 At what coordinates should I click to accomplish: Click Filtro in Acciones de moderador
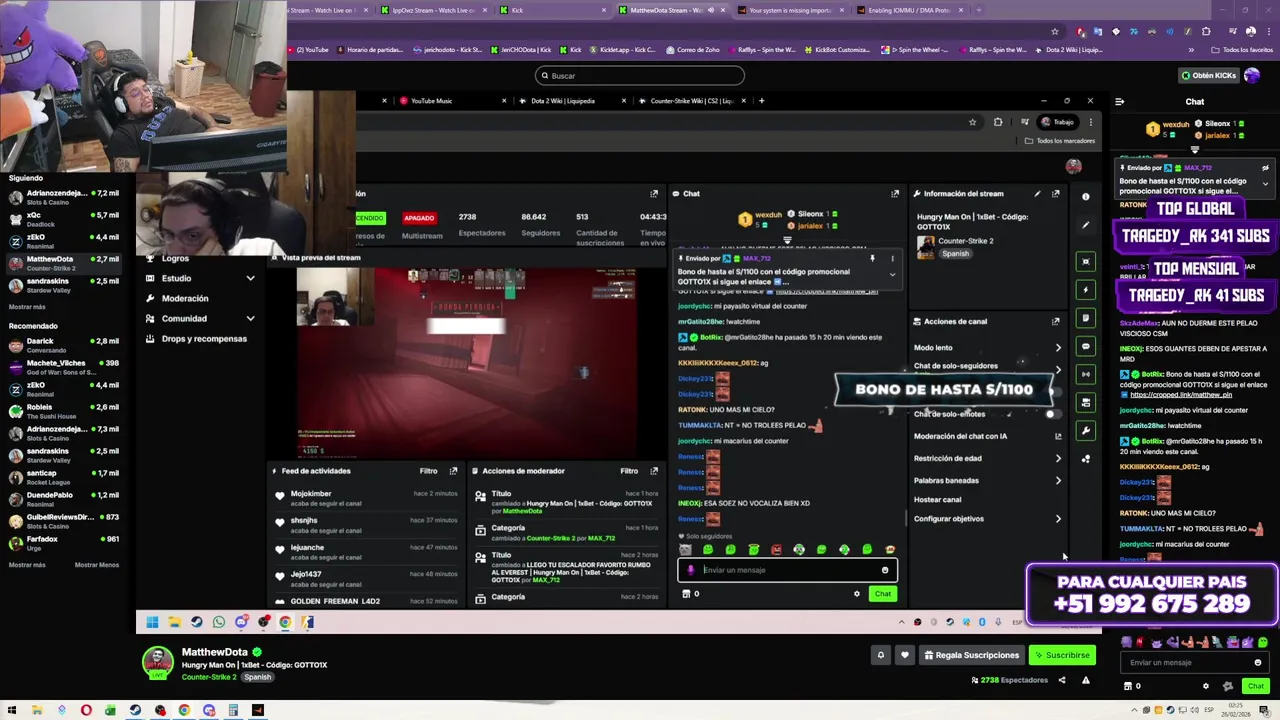[629, 470]
